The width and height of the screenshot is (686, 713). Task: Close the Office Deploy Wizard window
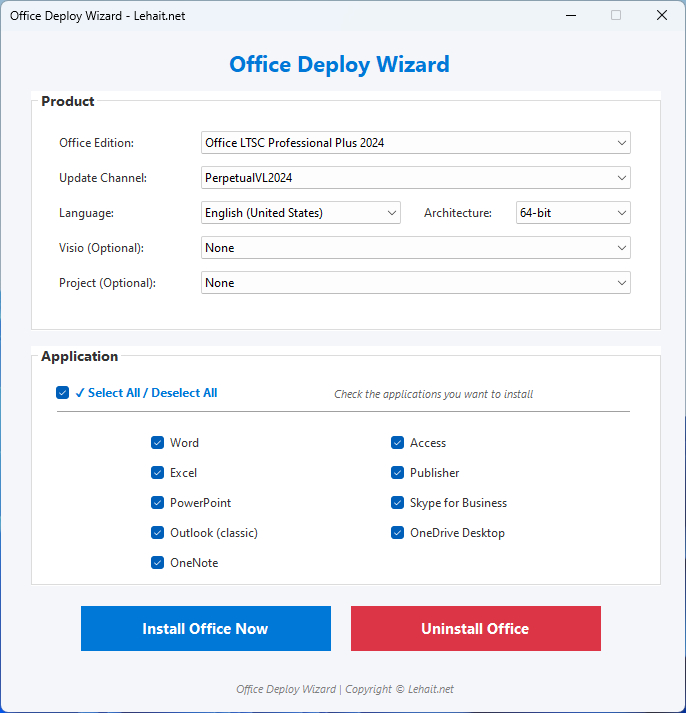pos(662,15)
